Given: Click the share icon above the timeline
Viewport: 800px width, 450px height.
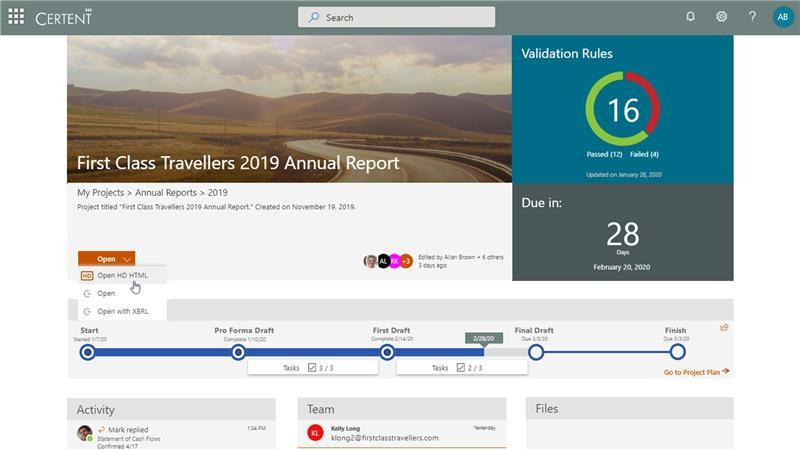Looking at the screenshot, I should click(724, 328).
